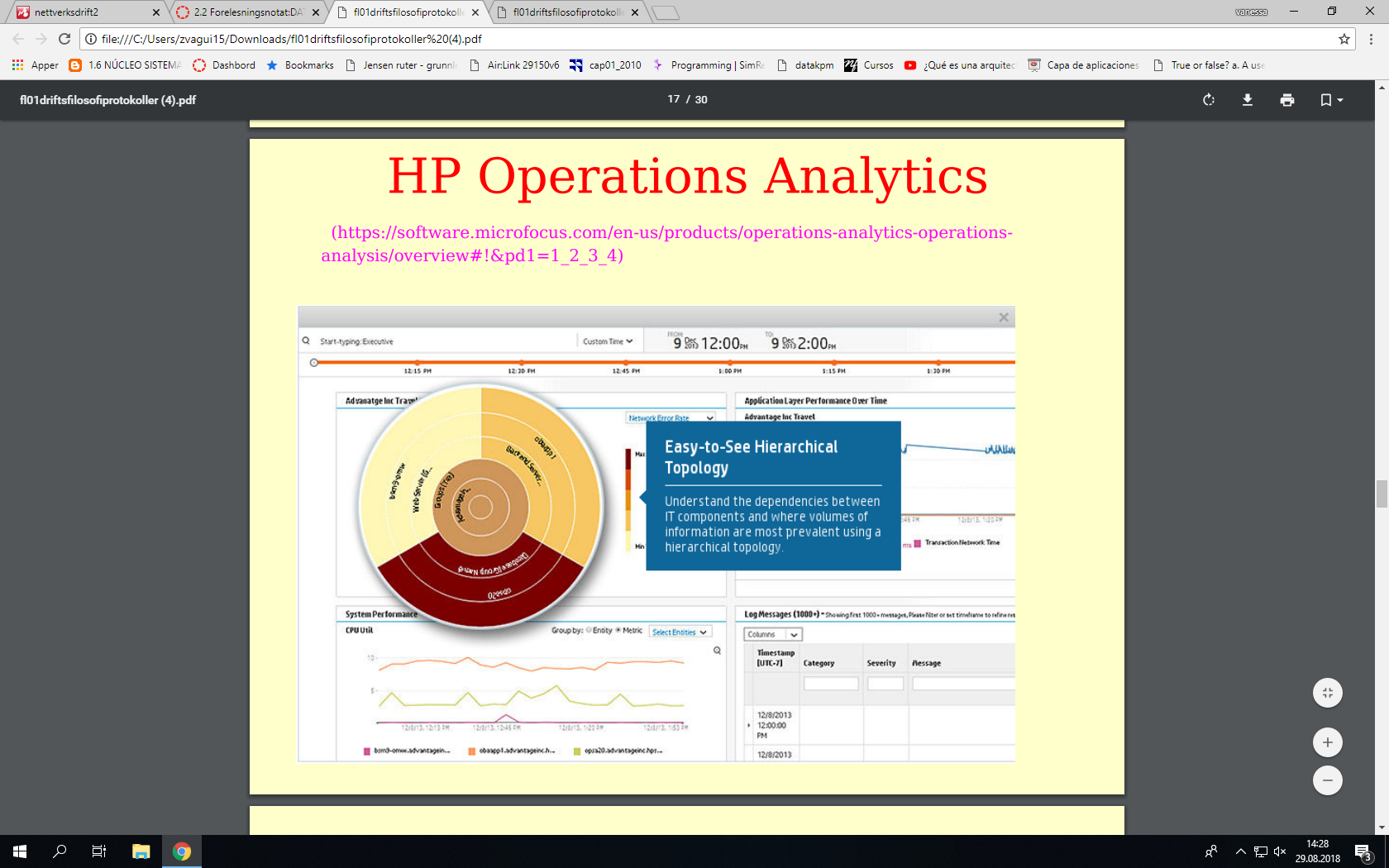Click the slide close X in screenshot
The image size is (1389, 868).
click(x=1004, y=317)
